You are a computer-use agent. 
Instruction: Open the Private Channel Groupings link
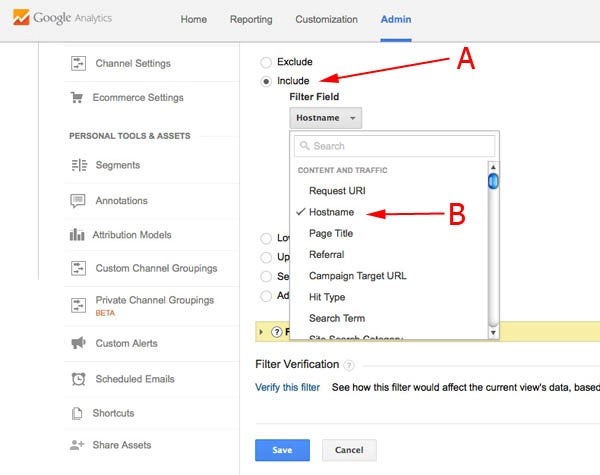pos(155,300)
